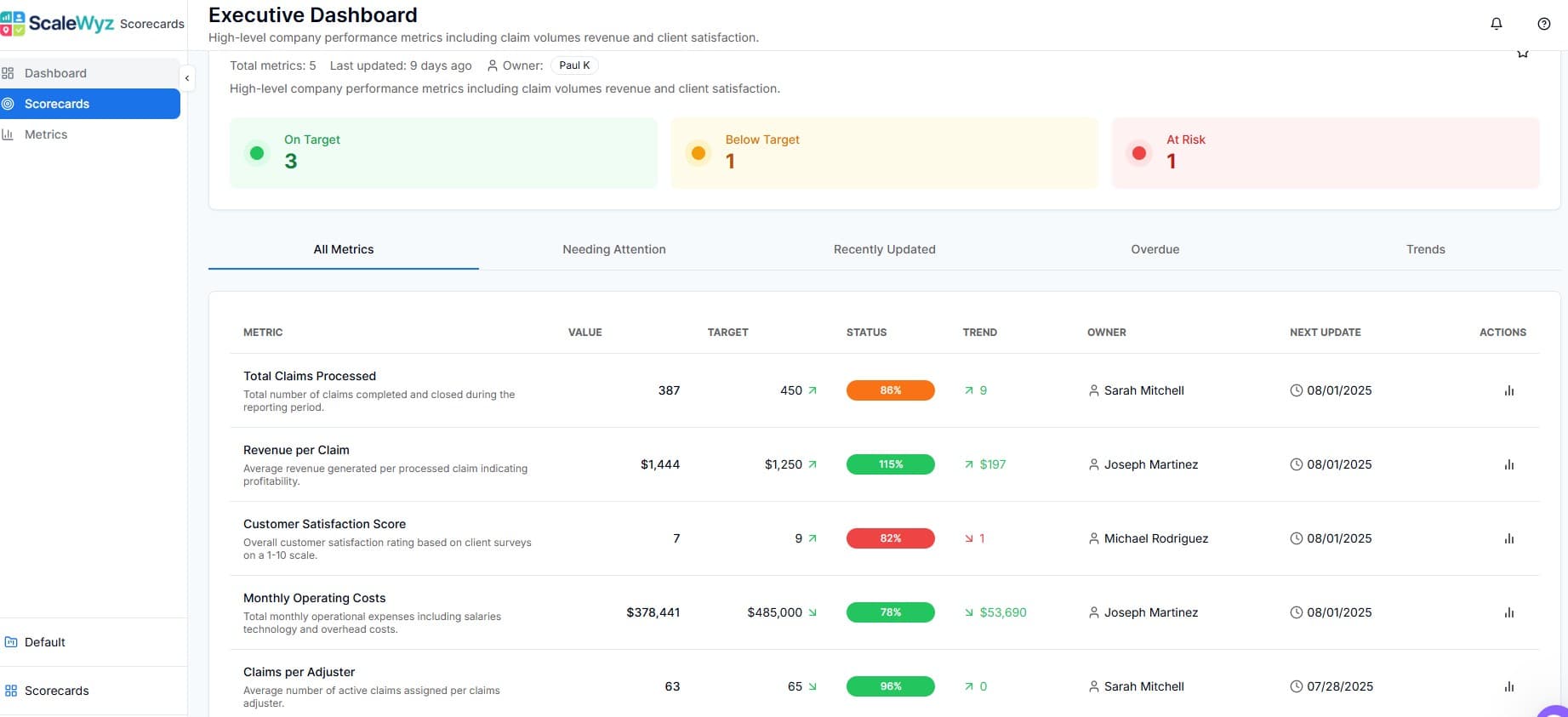1568x717 pixels.
Task: Open the help question mark icon
Action: tap(1543, 24)
